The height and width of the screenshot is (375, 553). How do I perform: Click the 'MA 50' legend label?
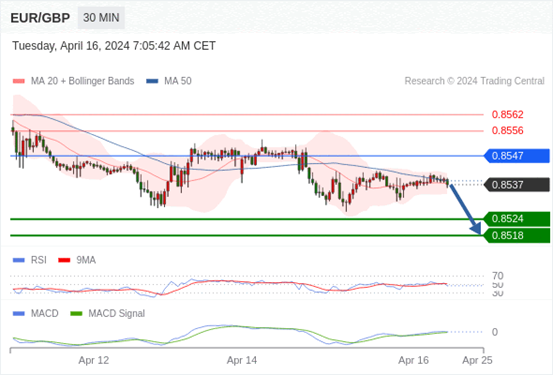click(178, 81)
